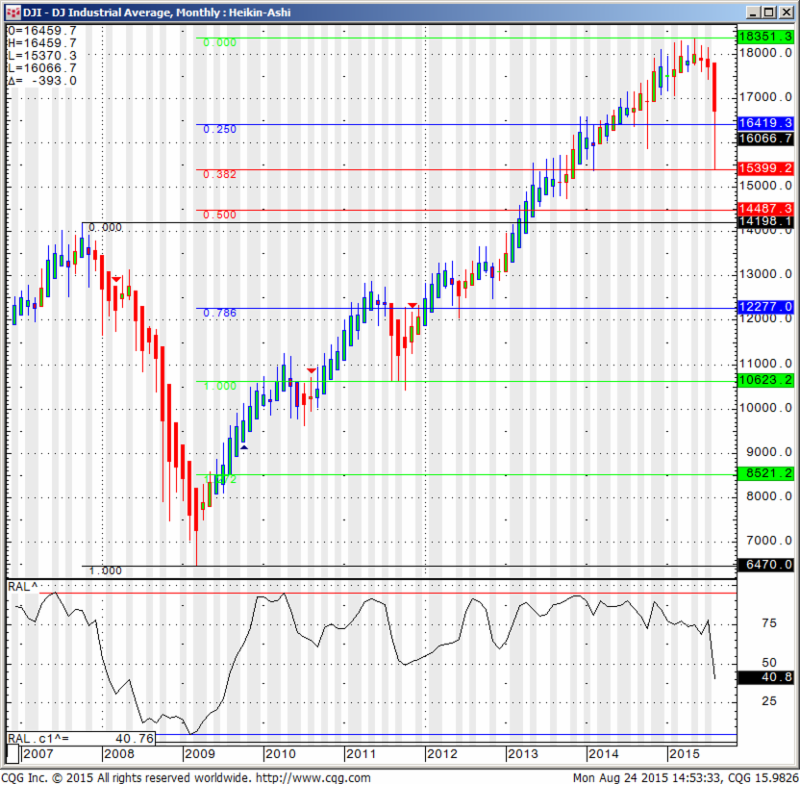
Task: Click the RAL.c1^= 40.76 readout box
Action: [81, 739]
